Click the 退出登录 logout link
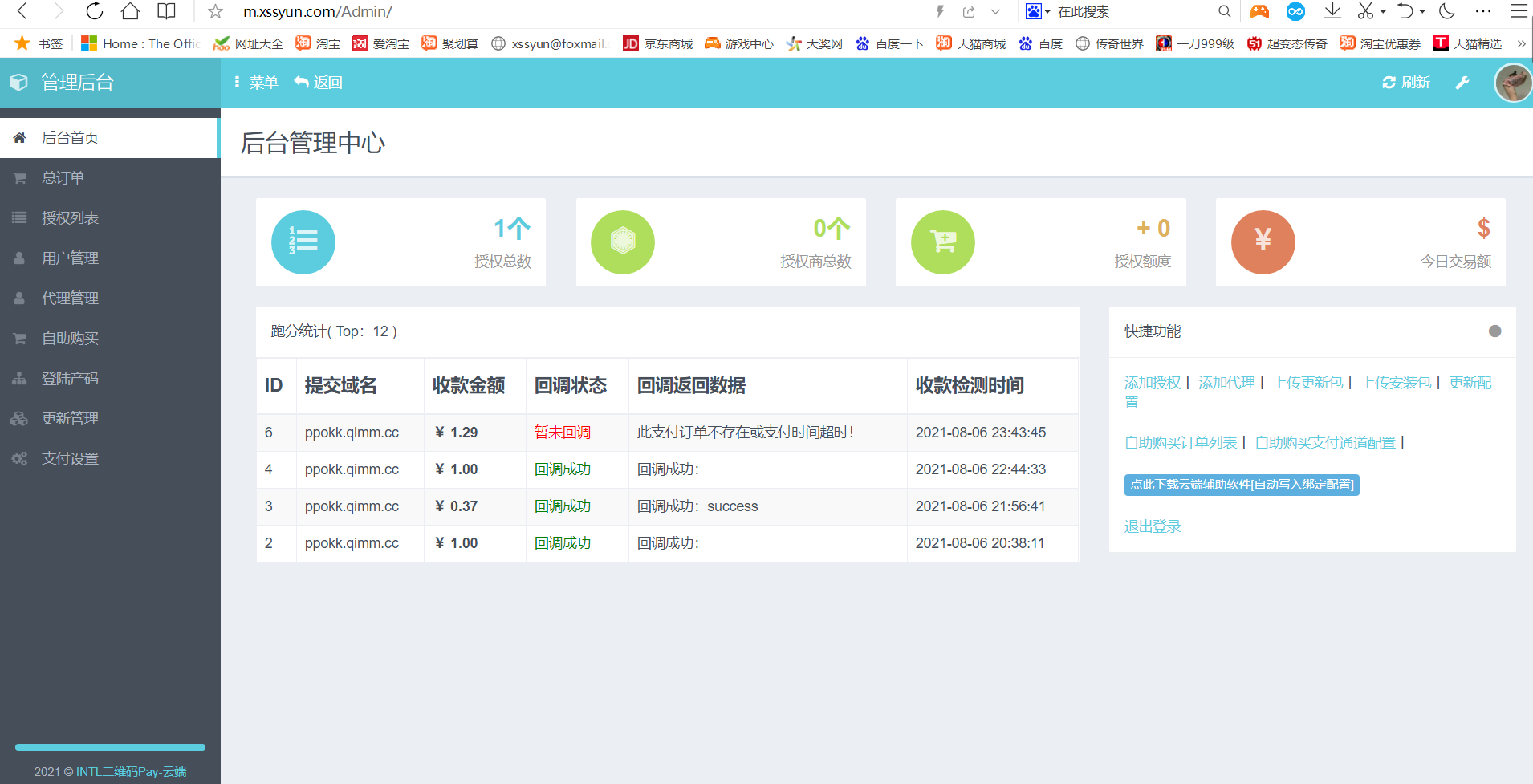Viewport: 1533px width, 784px height. tap(1153, 526)
